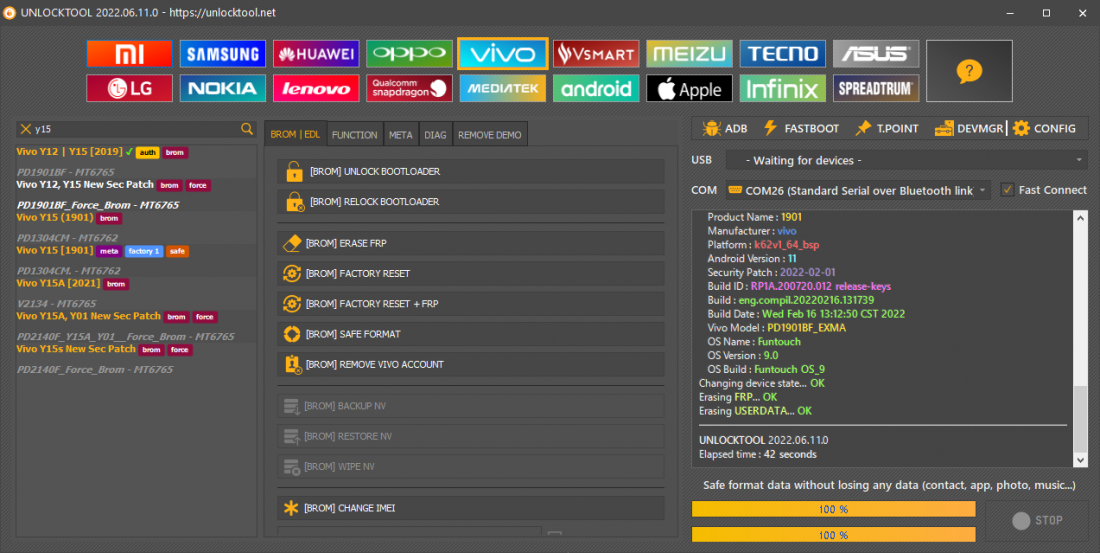Click the upper 100 % progress bar
Viewport: 1100px width, 553px height.
[833, 509]
